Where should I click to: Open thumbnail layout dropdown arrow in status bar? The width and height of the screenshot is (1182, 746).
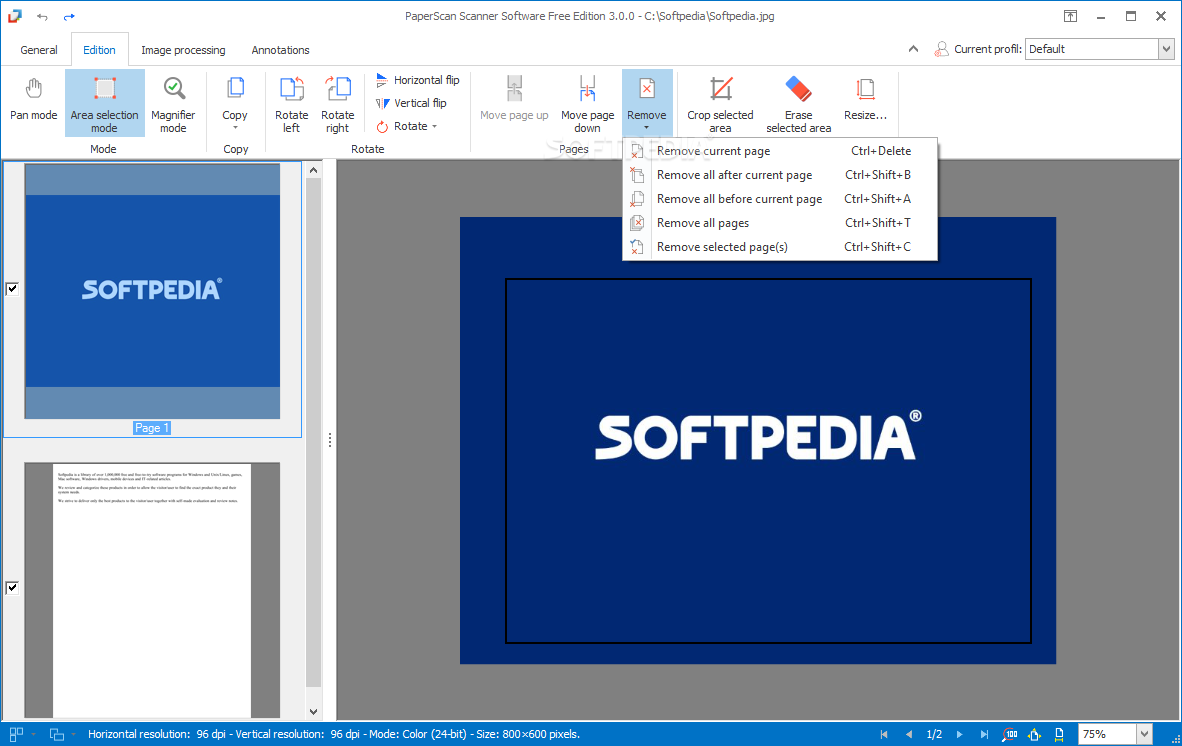tap(33, 734)
